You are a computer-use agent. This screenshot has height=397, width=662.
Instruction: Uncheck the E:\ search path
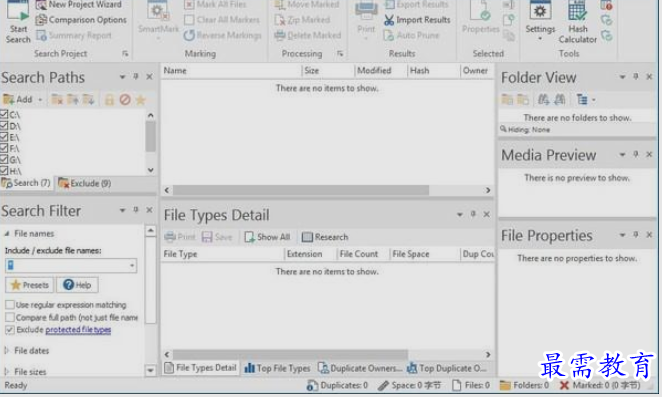coord(4,137)
